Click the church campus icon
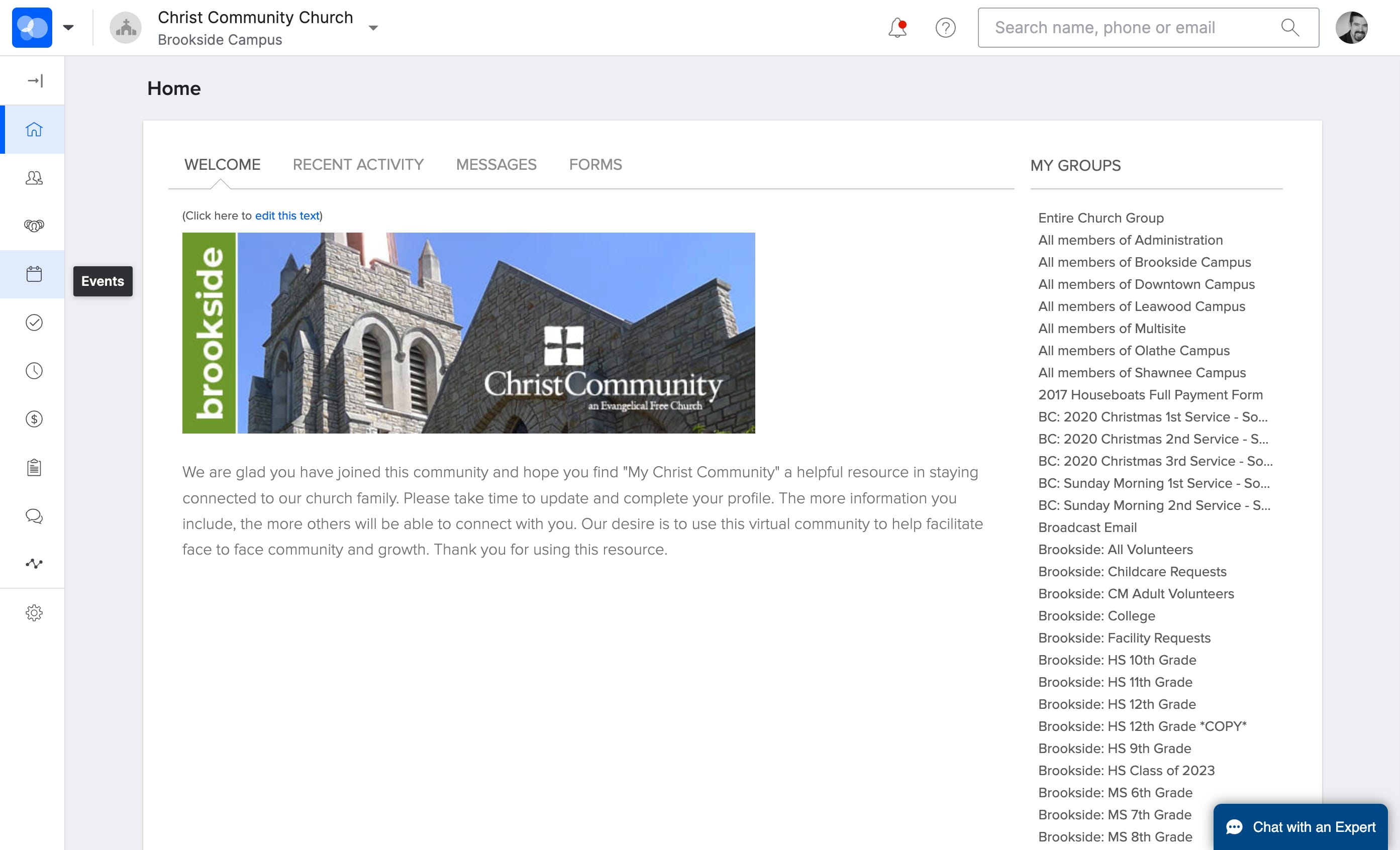 126,27
